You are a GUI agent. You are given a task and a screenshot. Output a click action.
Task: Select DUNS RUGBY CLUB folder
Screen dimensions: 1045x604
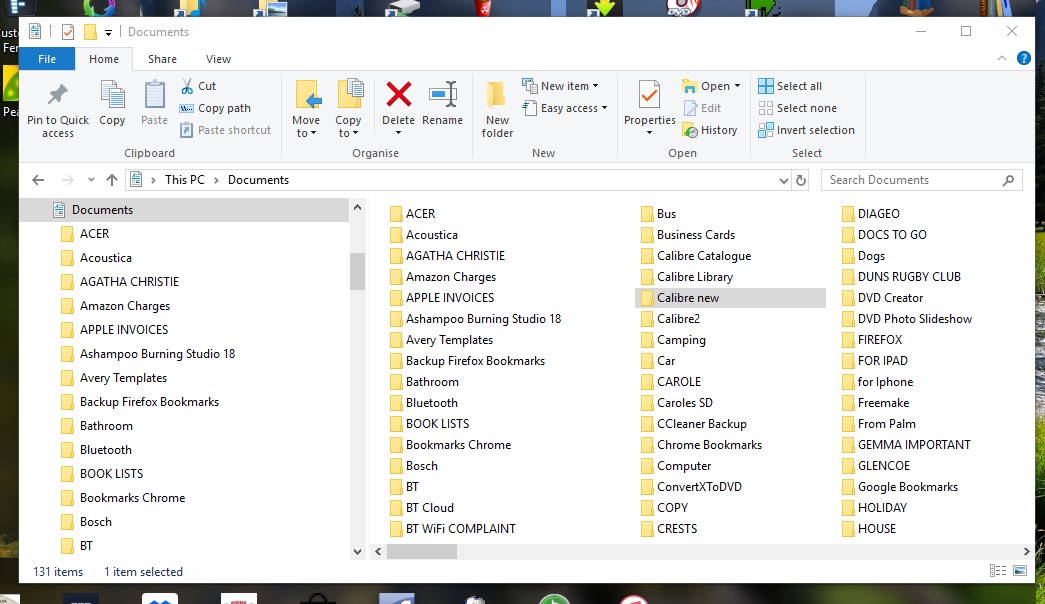(x=901, y=277)
